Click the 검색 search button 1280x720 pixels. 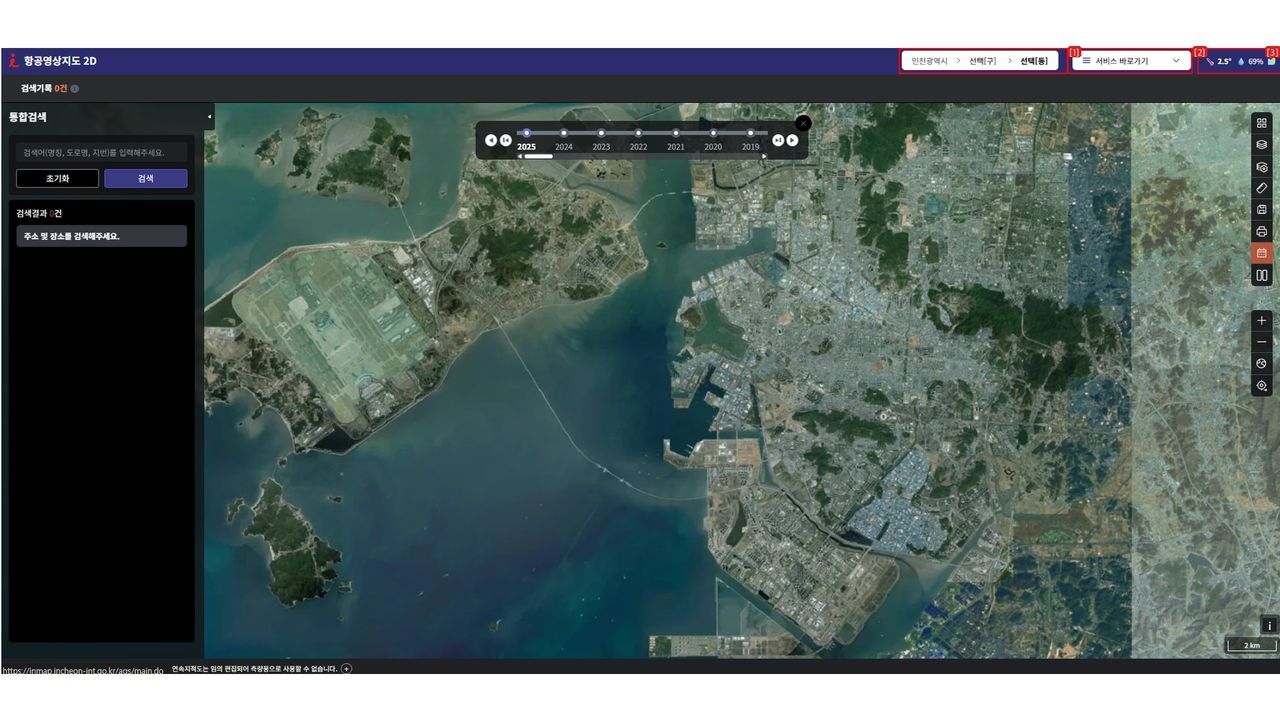[146, 178]
